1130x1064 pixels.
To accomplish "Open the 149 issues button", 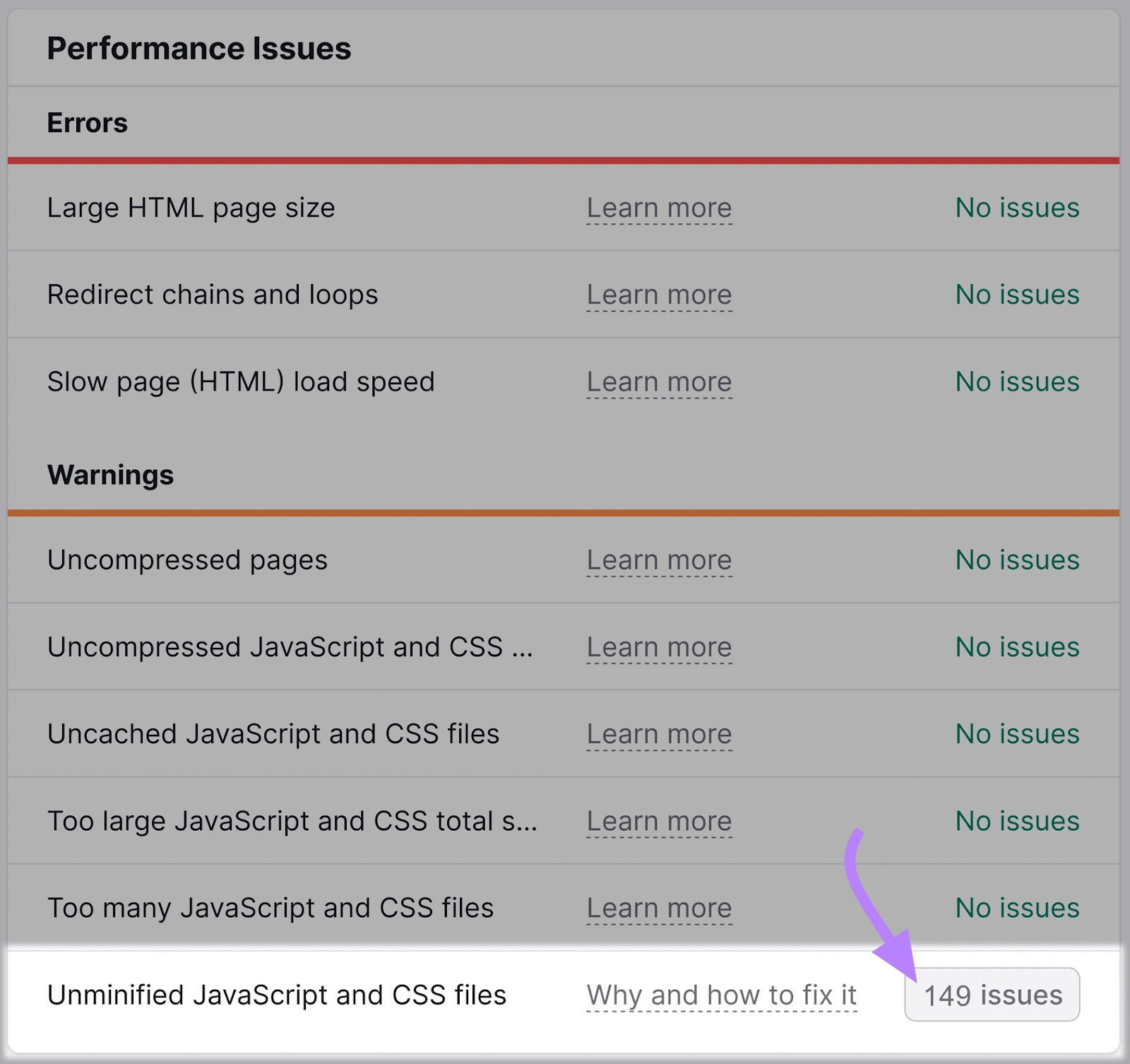I will tap(992, 995).
